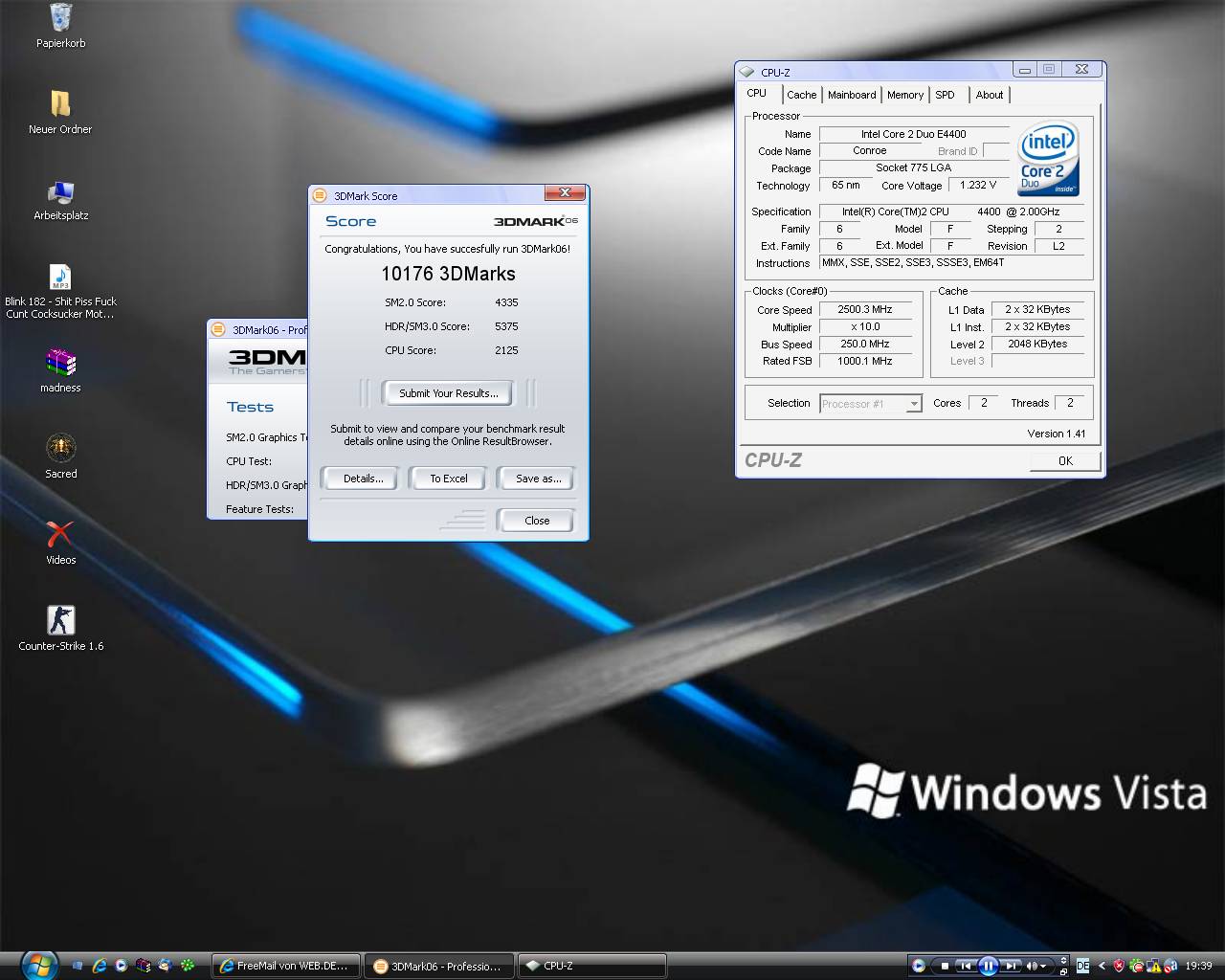Image resolution: width=1225 pixels, height=980 pixels.
Task: Switch to Cache tab in CPU-Z
Action: click(802, 95)
